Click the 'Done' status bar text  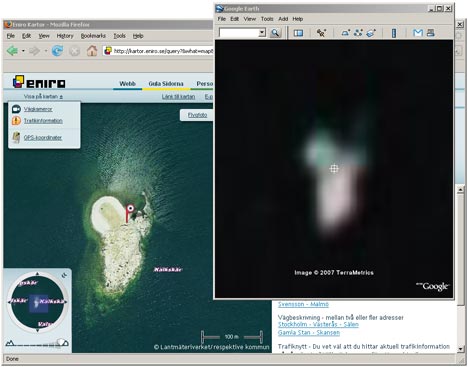tap(12, 359)
